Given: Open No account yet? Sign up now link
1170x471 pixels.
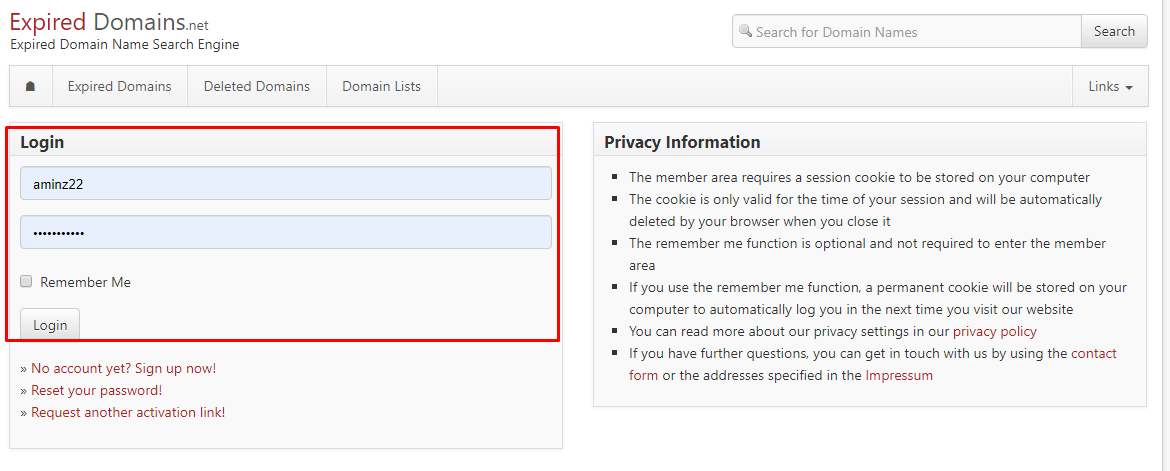Looking at the screenshot, I should click(123, 368).
